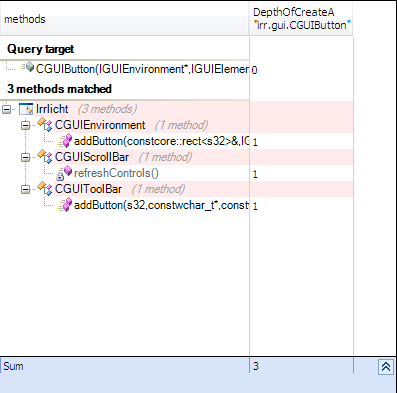Screen dimensions: 397x393
Task: Click the Sum total value 3
Action: (256, 366)
